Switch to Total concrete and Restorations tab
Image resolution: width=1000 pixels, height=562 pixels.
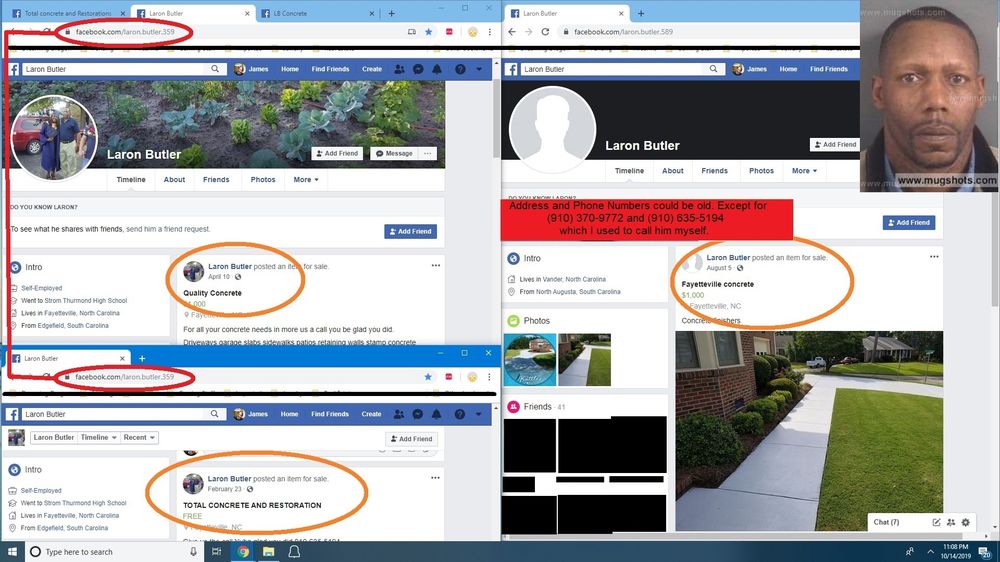(x=66, y=13)
